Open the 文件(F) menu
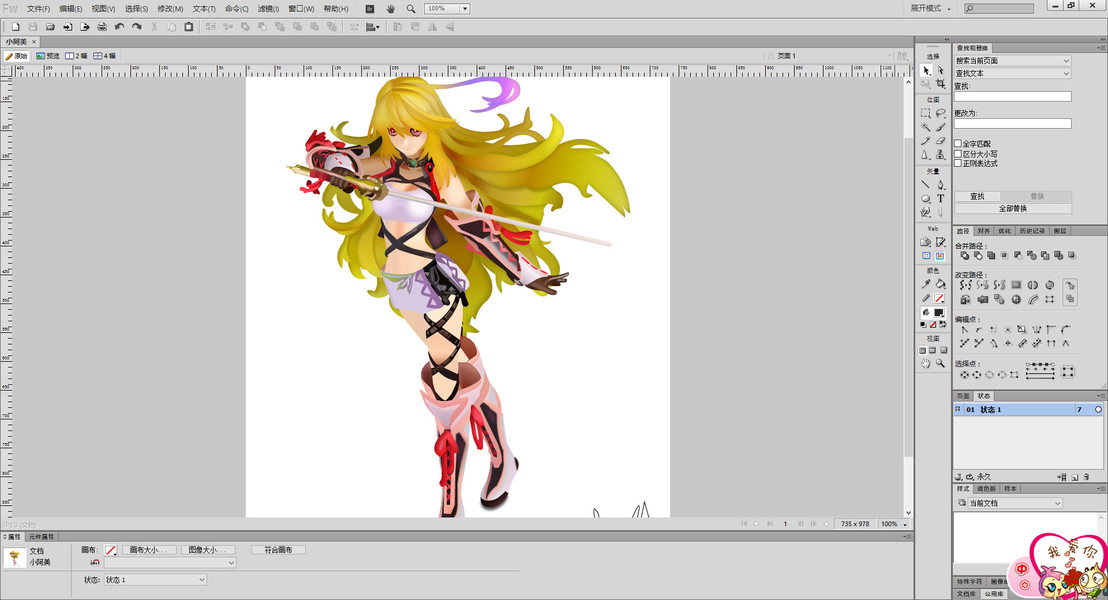This screenshot has width=1108, height=600. [38, 8]
